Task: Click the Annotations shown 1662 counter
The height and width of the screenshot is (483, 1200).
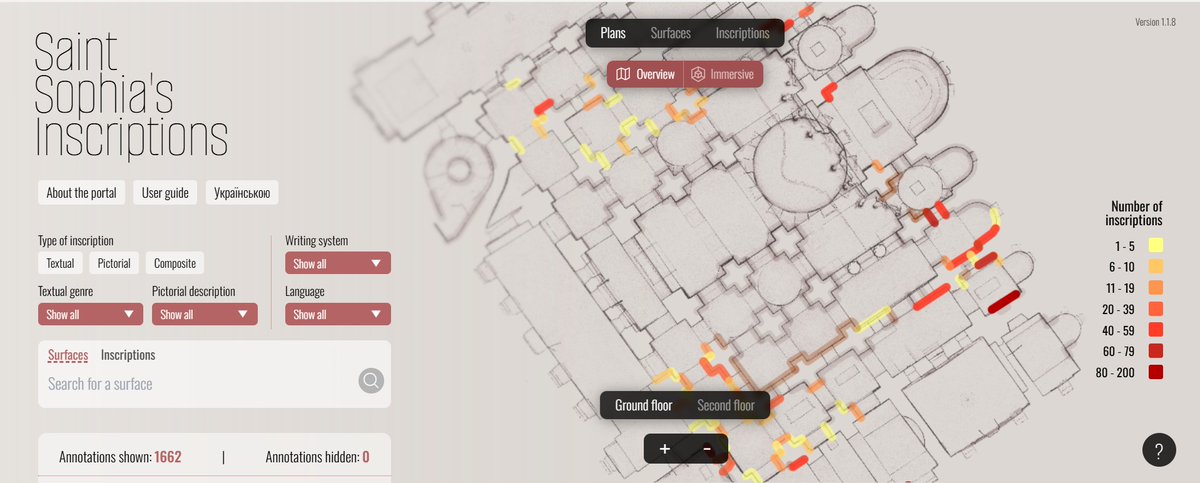Action: pos(120,457)
